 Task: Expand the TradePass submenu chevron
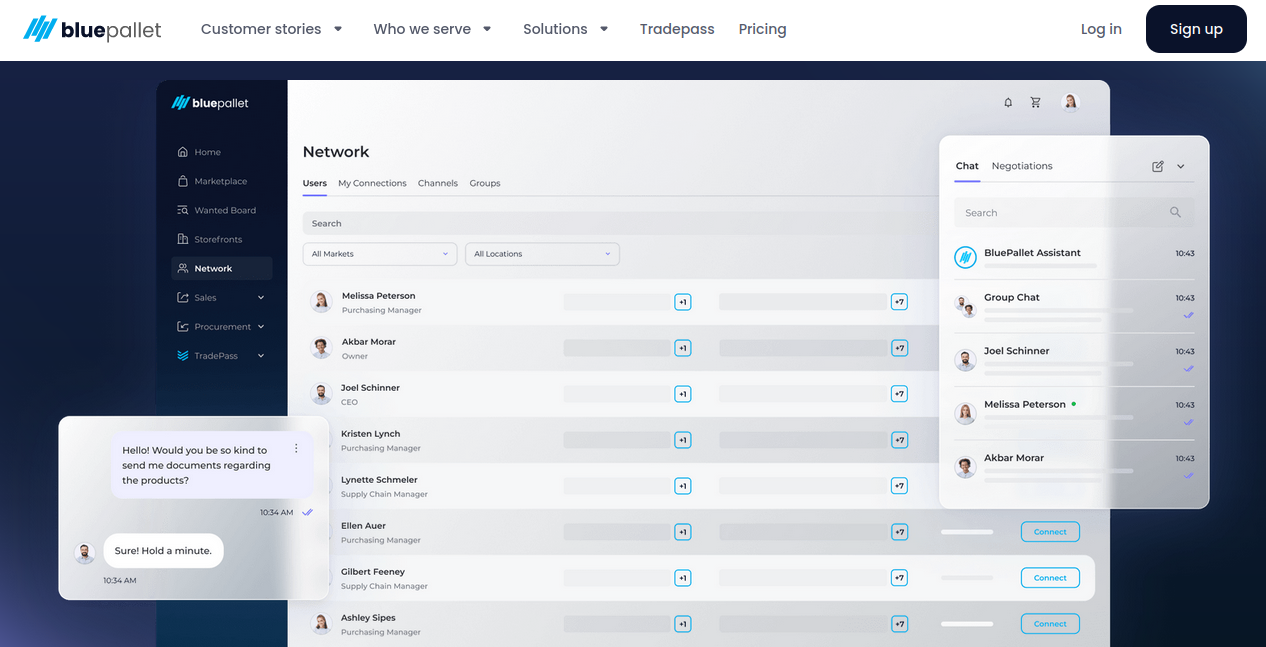click(261, 355)
